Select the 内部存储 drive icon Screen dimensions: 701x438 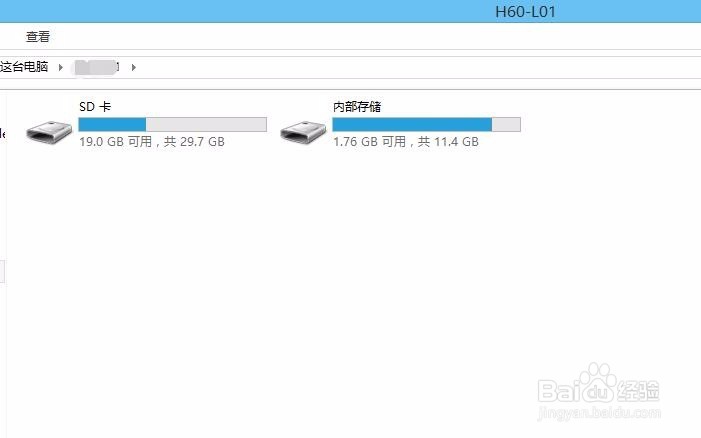tap(303, 132)
